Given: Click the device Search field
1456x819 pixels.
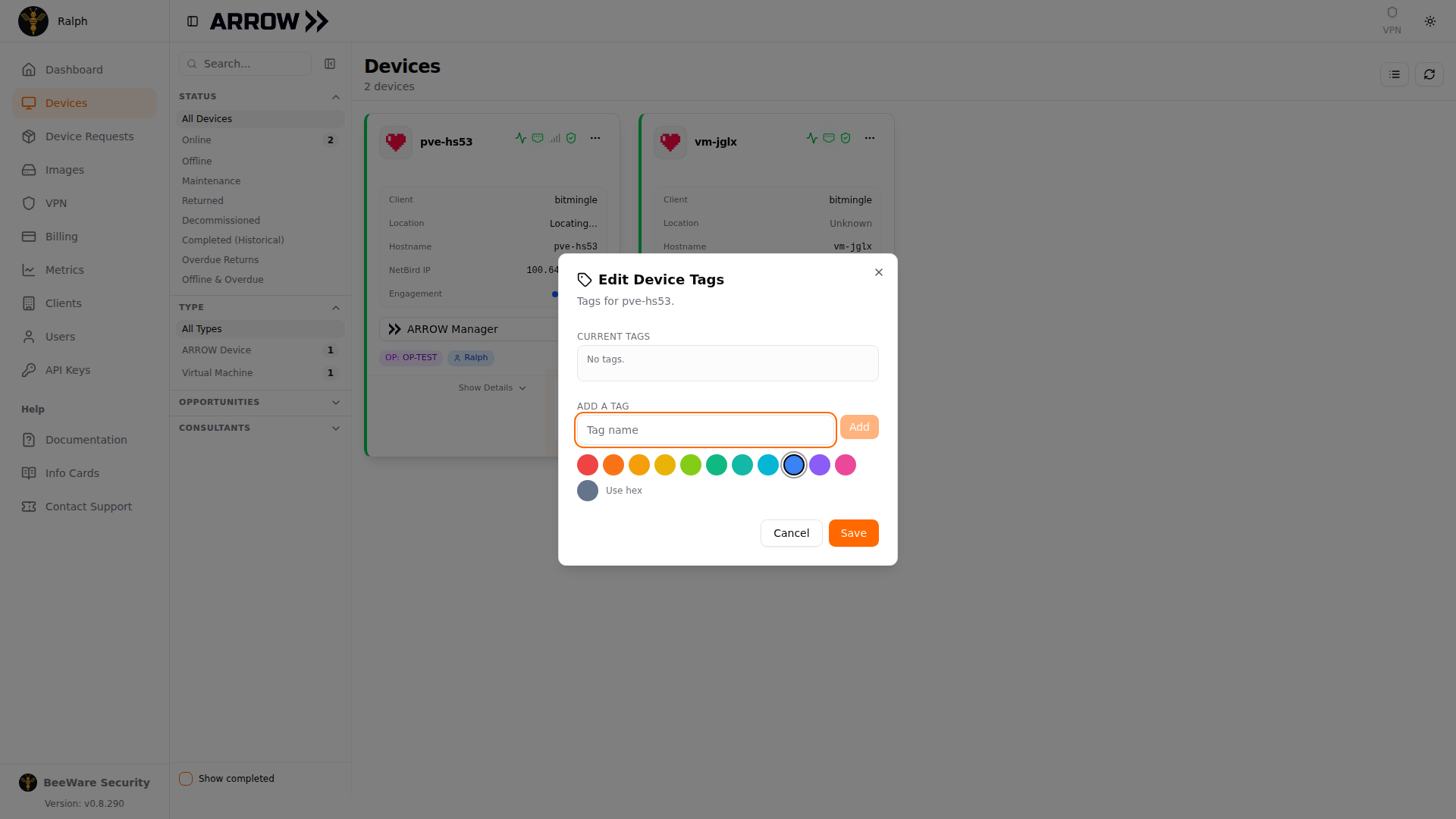Looking at the screenshot, I should click(245, 64).
